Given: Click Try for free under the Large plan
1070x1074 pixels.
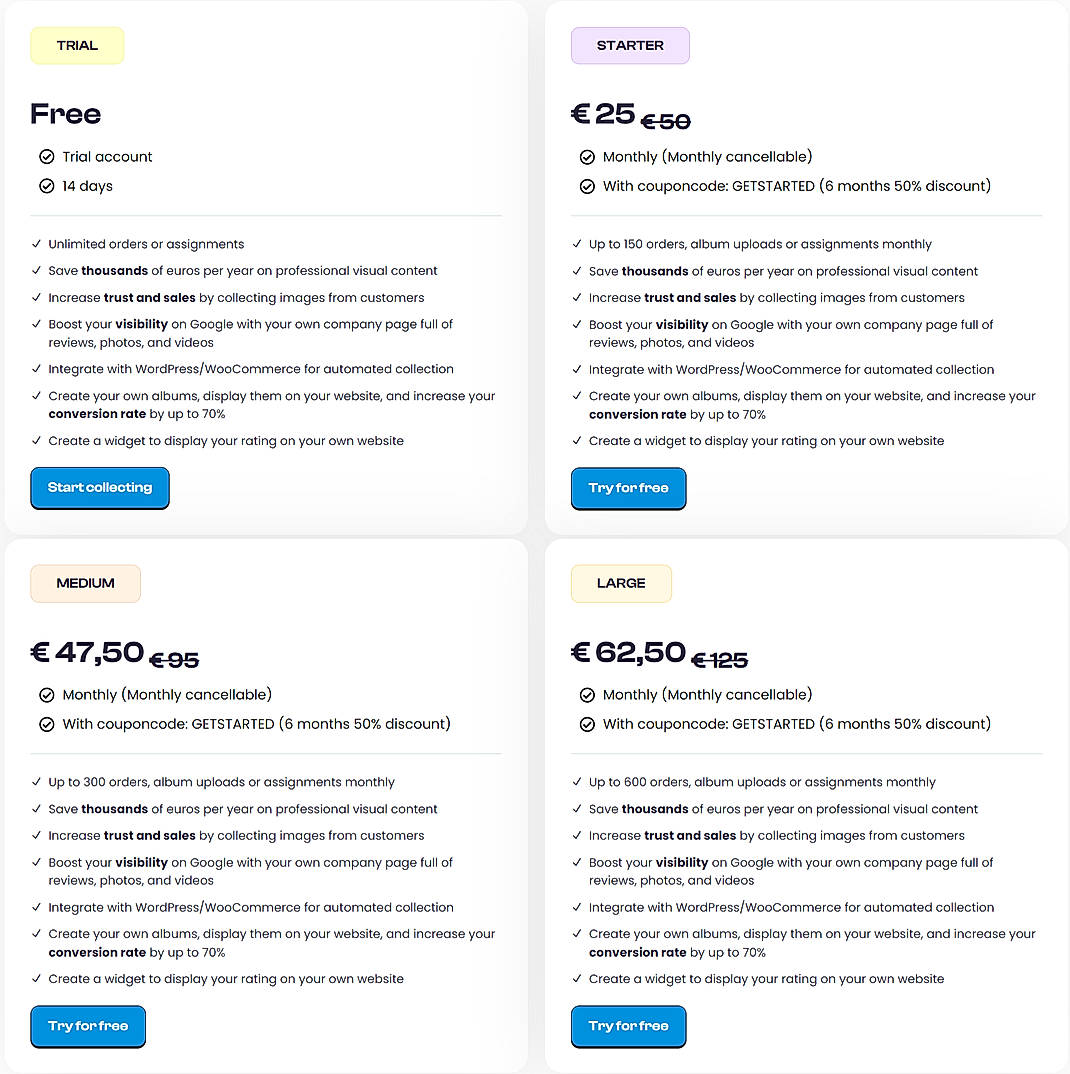Looking at the screenshot, I should [628, 1026].
